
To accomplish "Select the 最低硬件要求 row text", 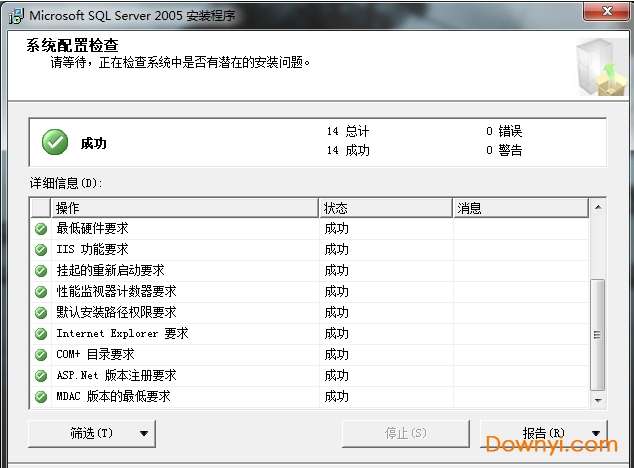I will (x=92, y=229).
